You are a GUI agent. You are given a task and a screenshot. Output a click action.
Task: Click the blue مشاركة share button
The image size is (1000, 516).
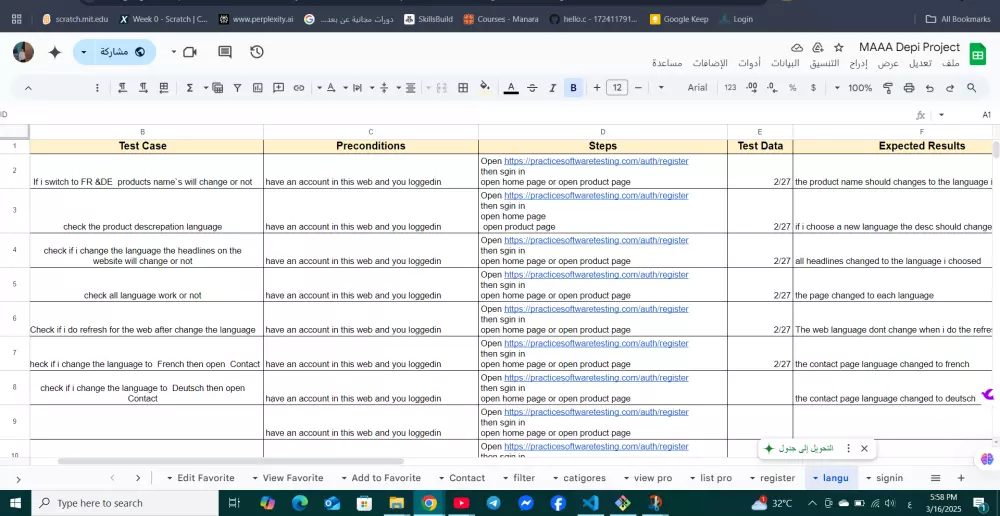tap(122, 52)
